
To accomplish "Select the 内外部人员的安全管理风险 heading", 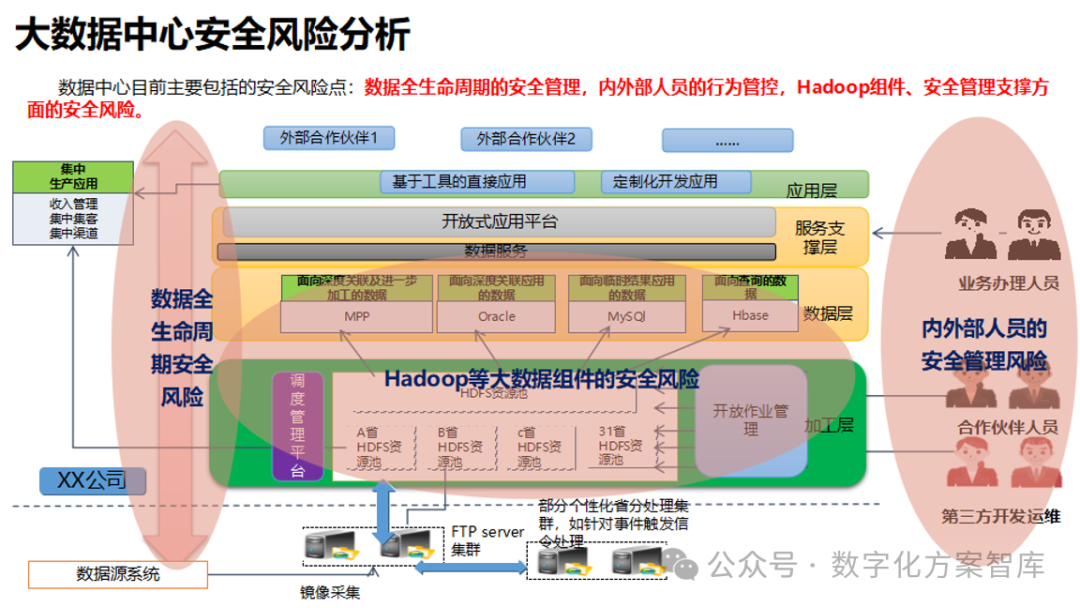I will (x=984, y=344).
